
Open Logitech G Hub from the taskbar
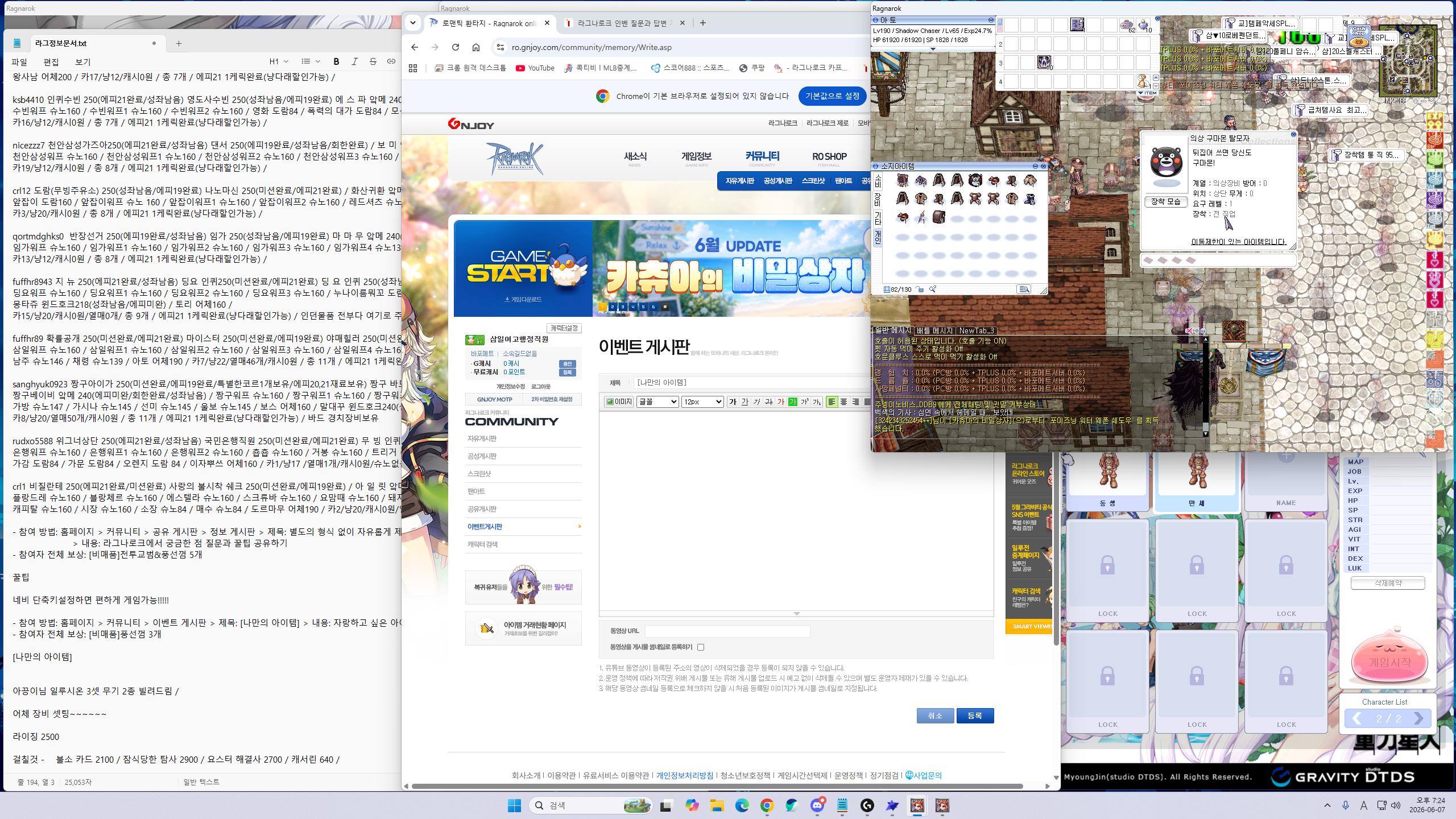pyautogui.click(x=867, y=805)
